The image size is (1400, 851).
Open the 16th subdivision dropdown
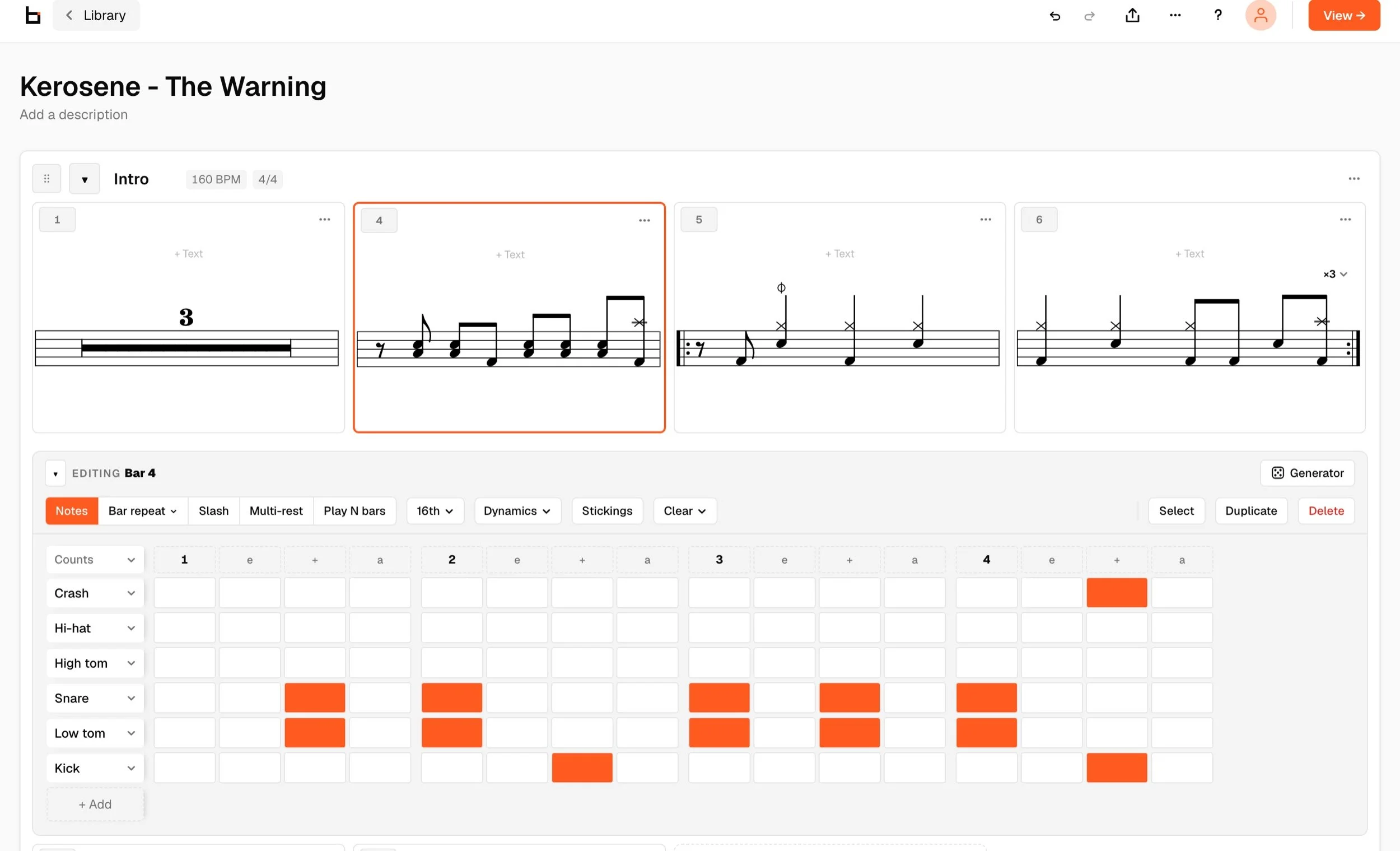pos(435,511)
